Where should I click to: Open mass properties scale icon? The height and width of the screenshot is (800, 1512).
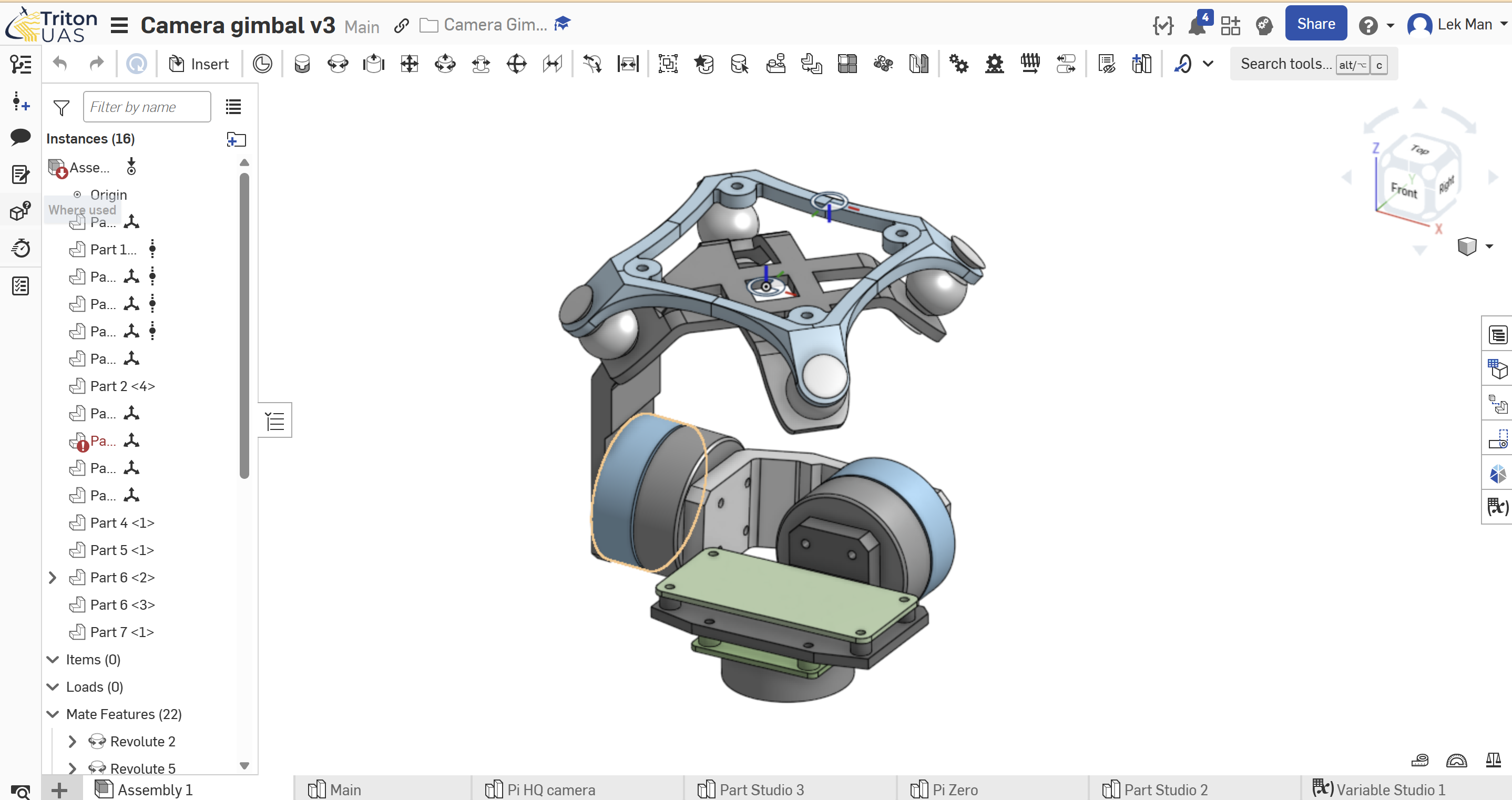click(1493, 761)
